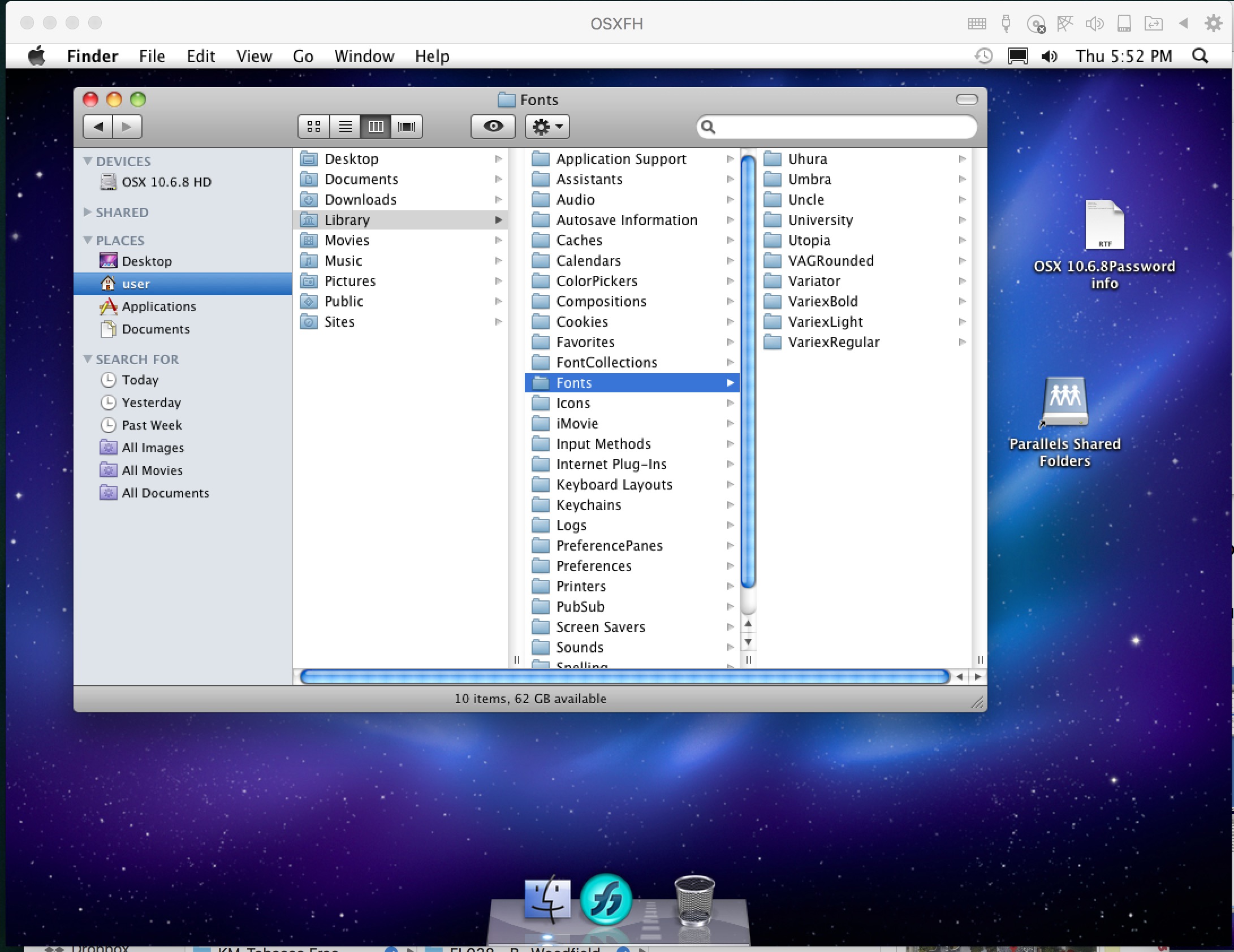
Task: Select the FontCollections folder
Action: tap(632, 362)
